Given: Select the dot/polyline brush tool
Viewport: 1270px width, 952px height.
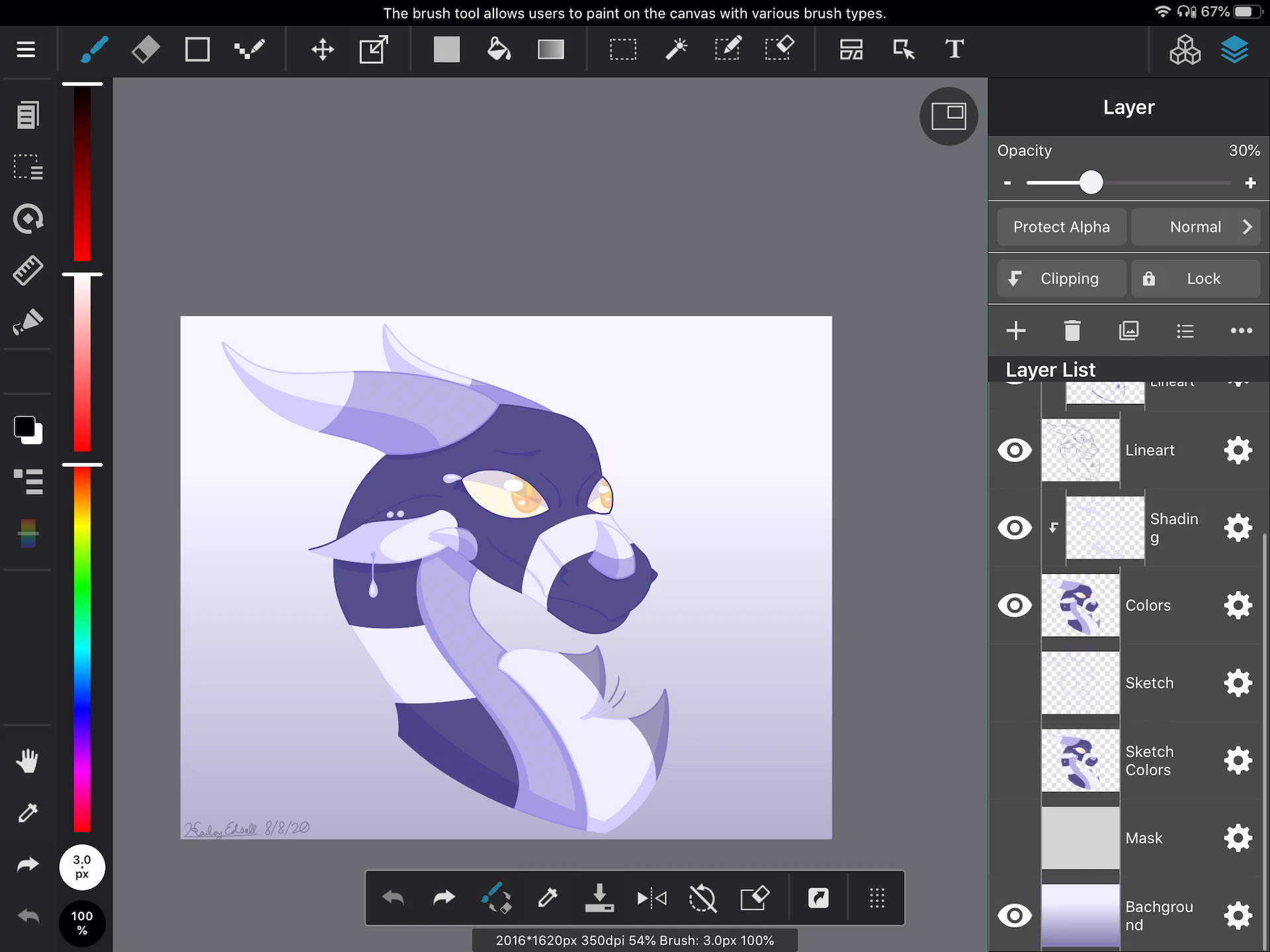Looking at the screenshot, I should (249, 50).
